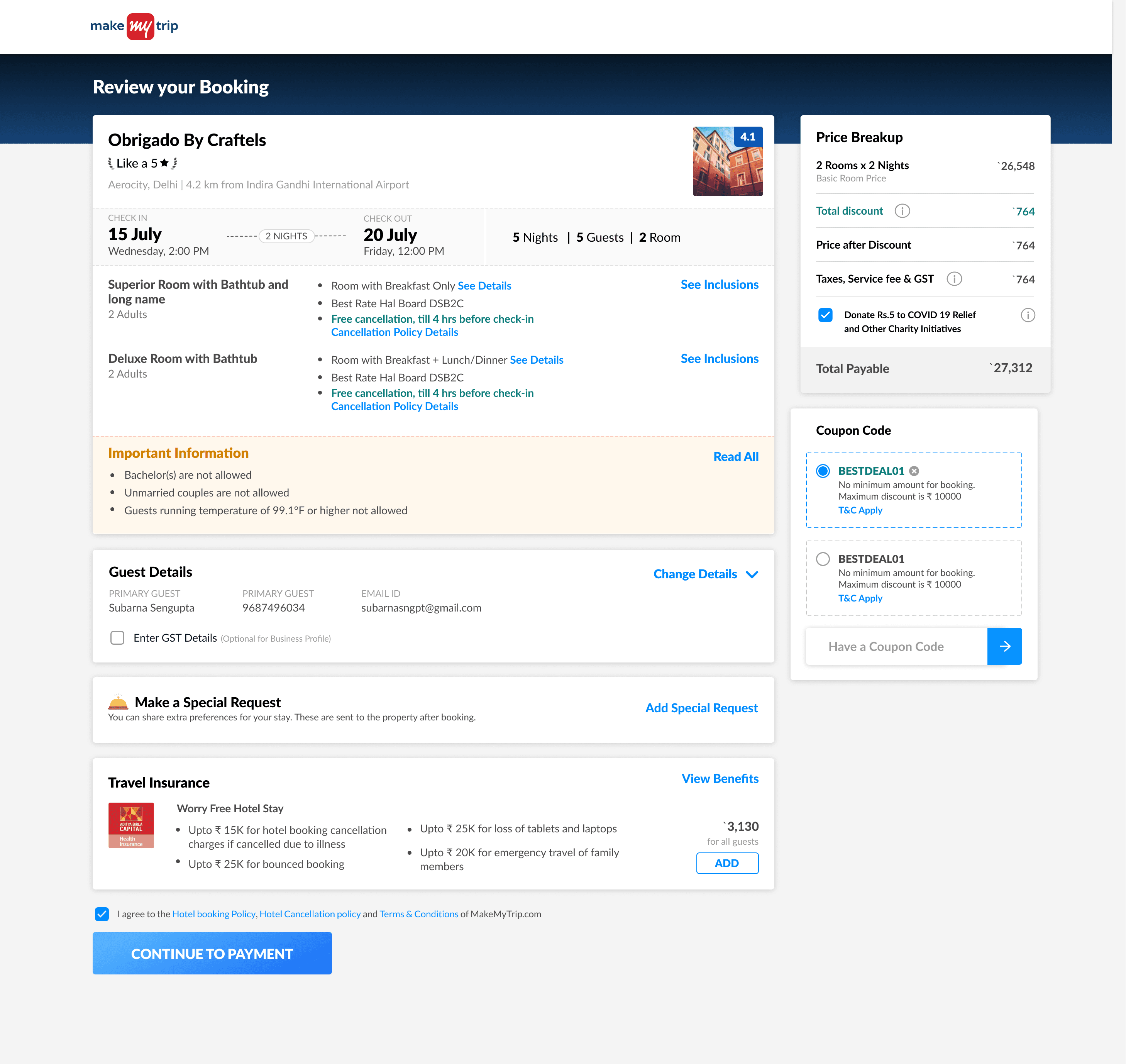The height and width of the screenshot is (1064, 1126).
Task: Remove the applied BESTDEAL01 coupon with the x icon
Action: click(x=914, y=471)
